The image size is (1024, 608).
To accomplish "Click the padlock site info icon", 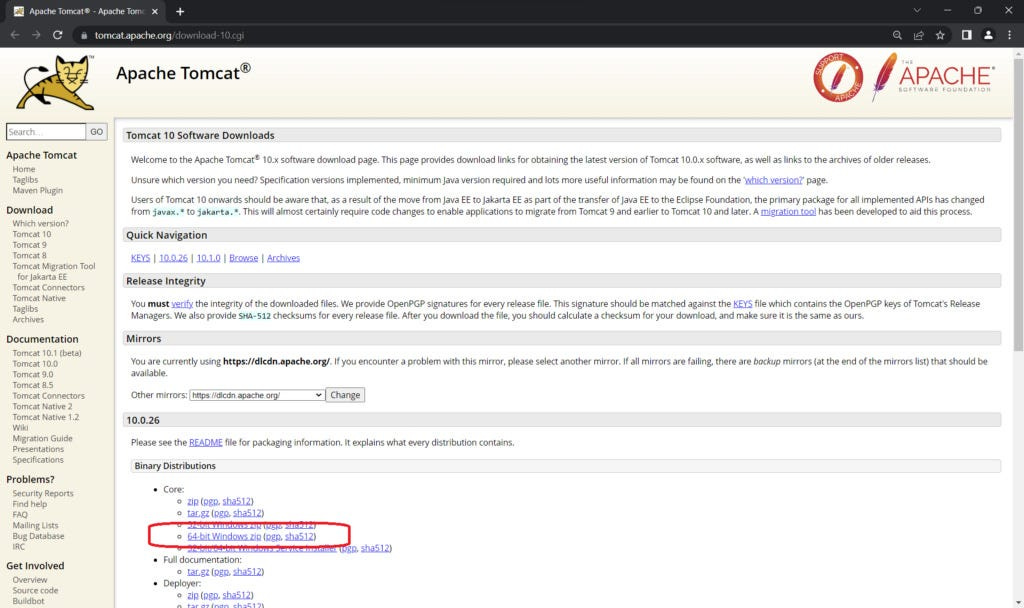I will click(84, 35).
